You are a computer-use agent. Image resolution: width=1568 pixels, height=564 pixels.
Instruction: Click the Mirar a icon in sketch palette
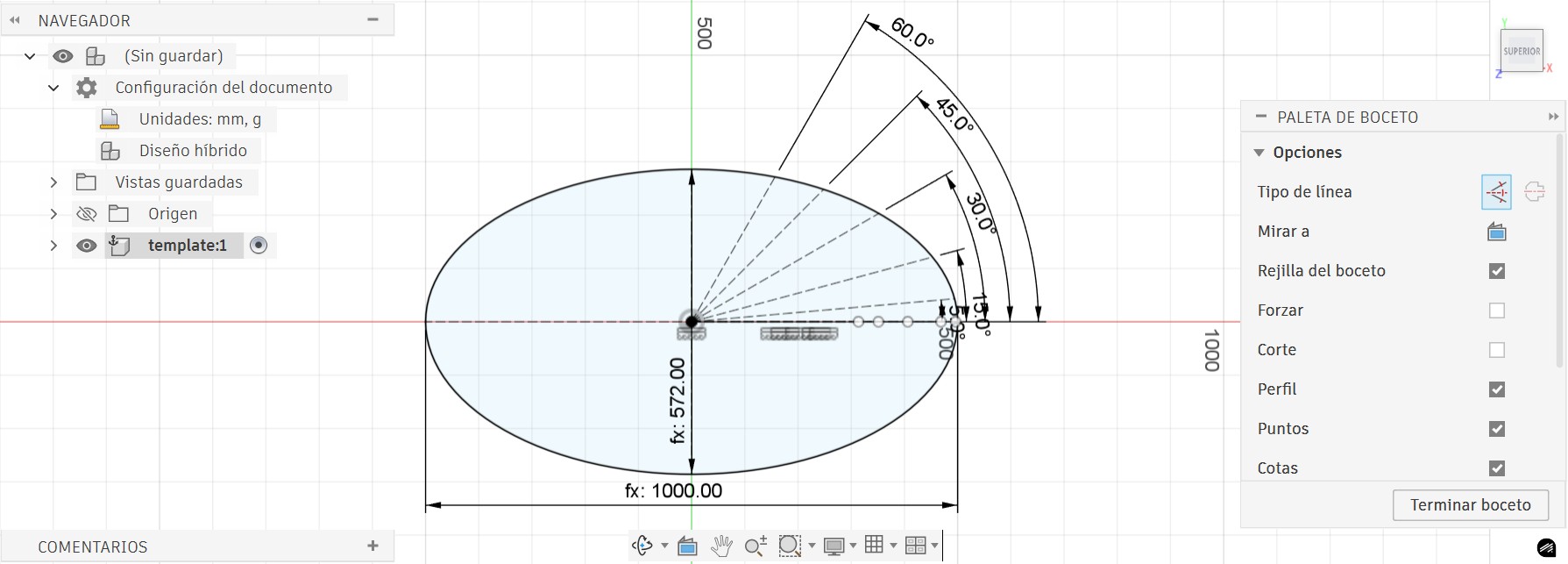(1497, 232)
